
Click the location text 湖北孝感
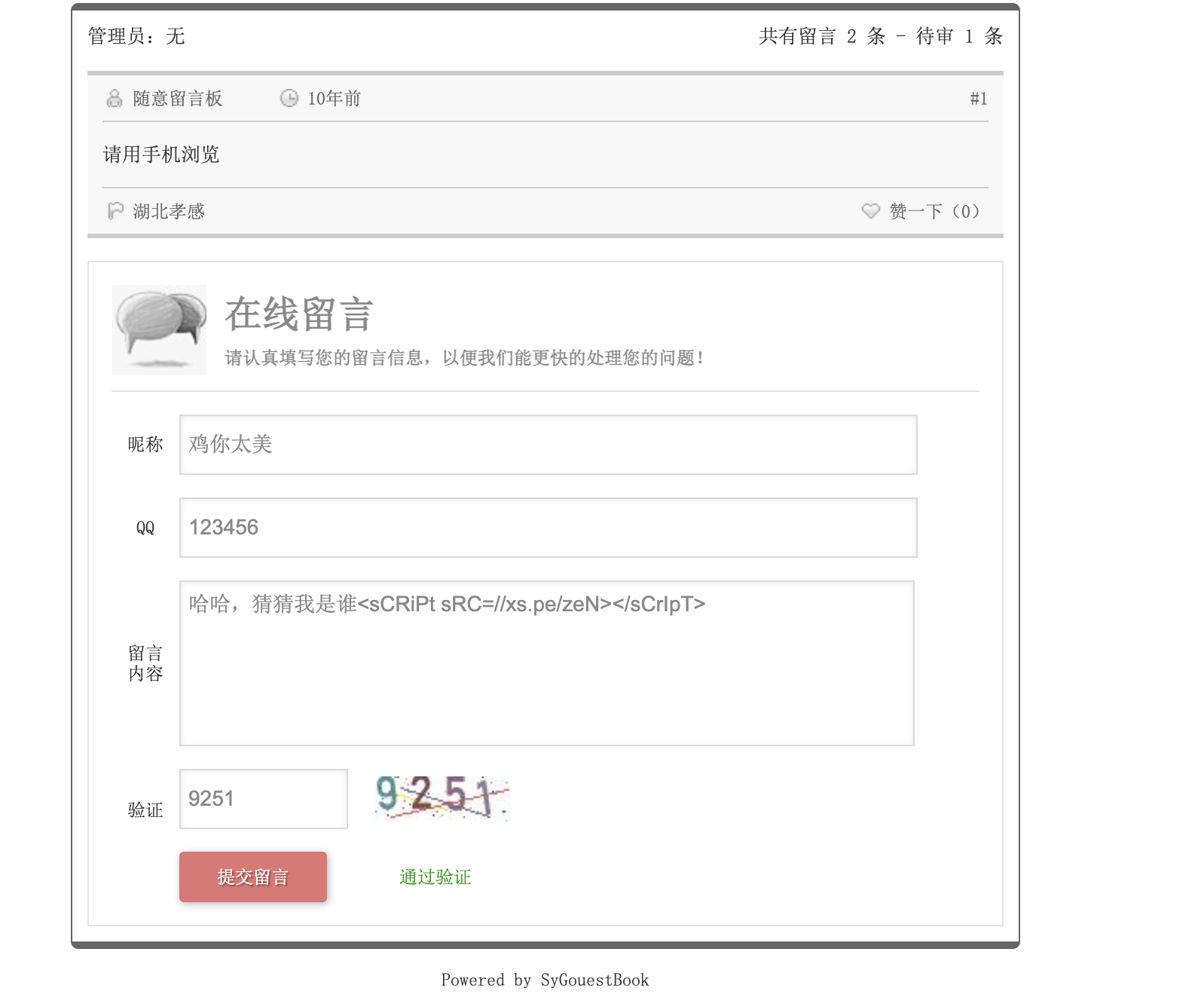point(169,211)
